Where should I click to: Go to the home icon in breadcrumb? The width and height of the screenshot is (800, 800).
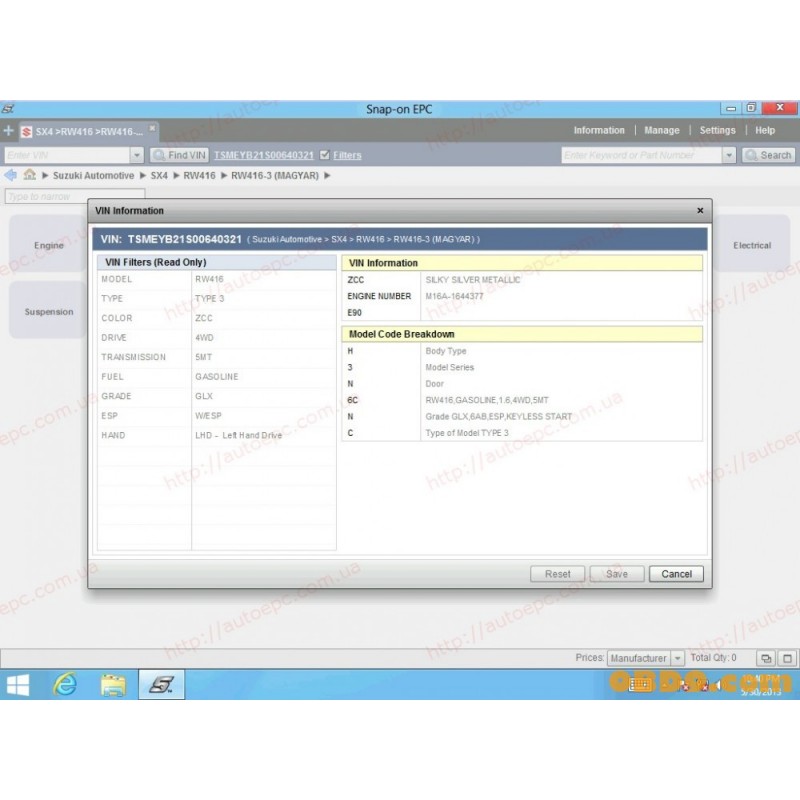pyautogui.click(x=30, y=175)
